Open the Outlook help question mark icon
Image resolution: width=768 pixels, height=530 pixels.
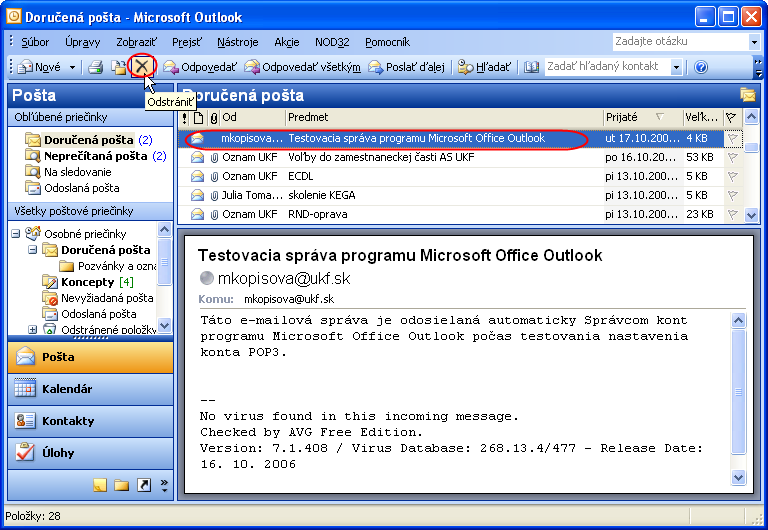701,67
